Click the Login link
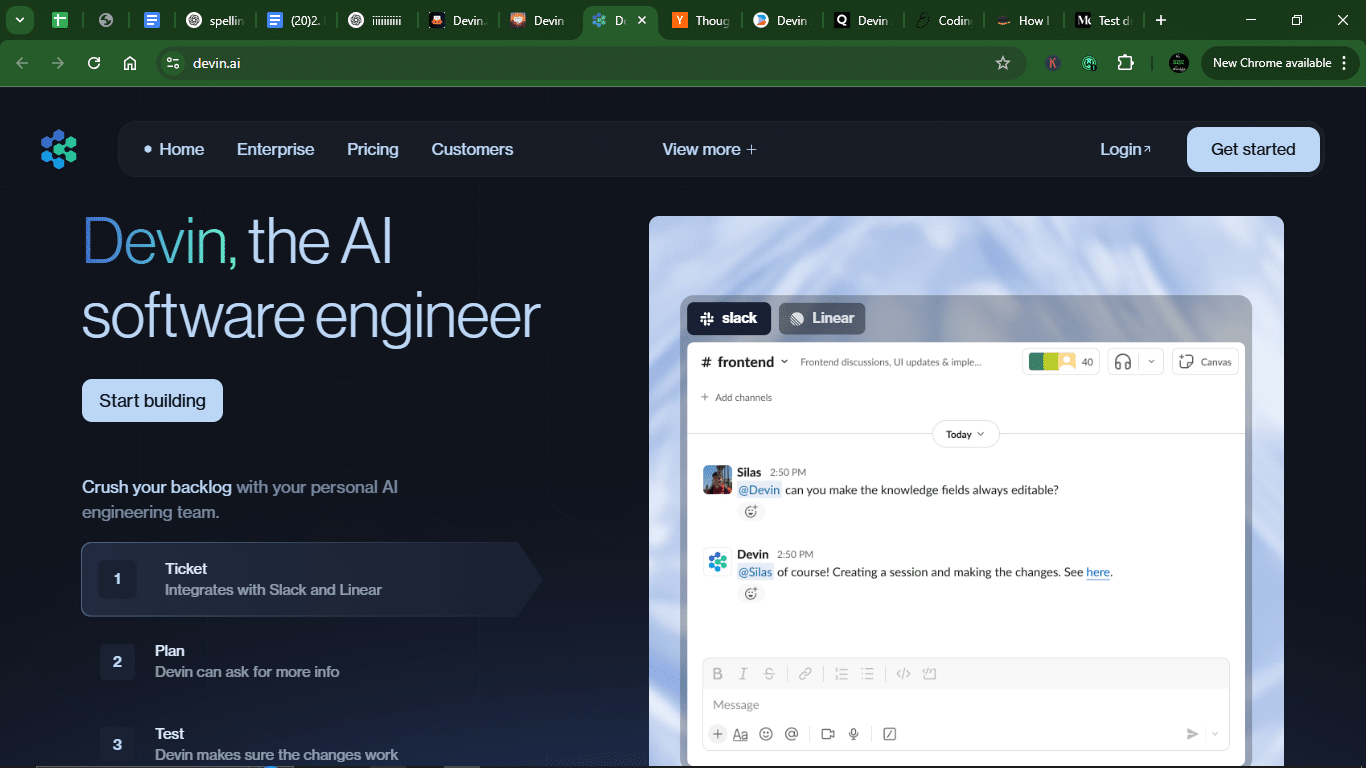 1125,149
